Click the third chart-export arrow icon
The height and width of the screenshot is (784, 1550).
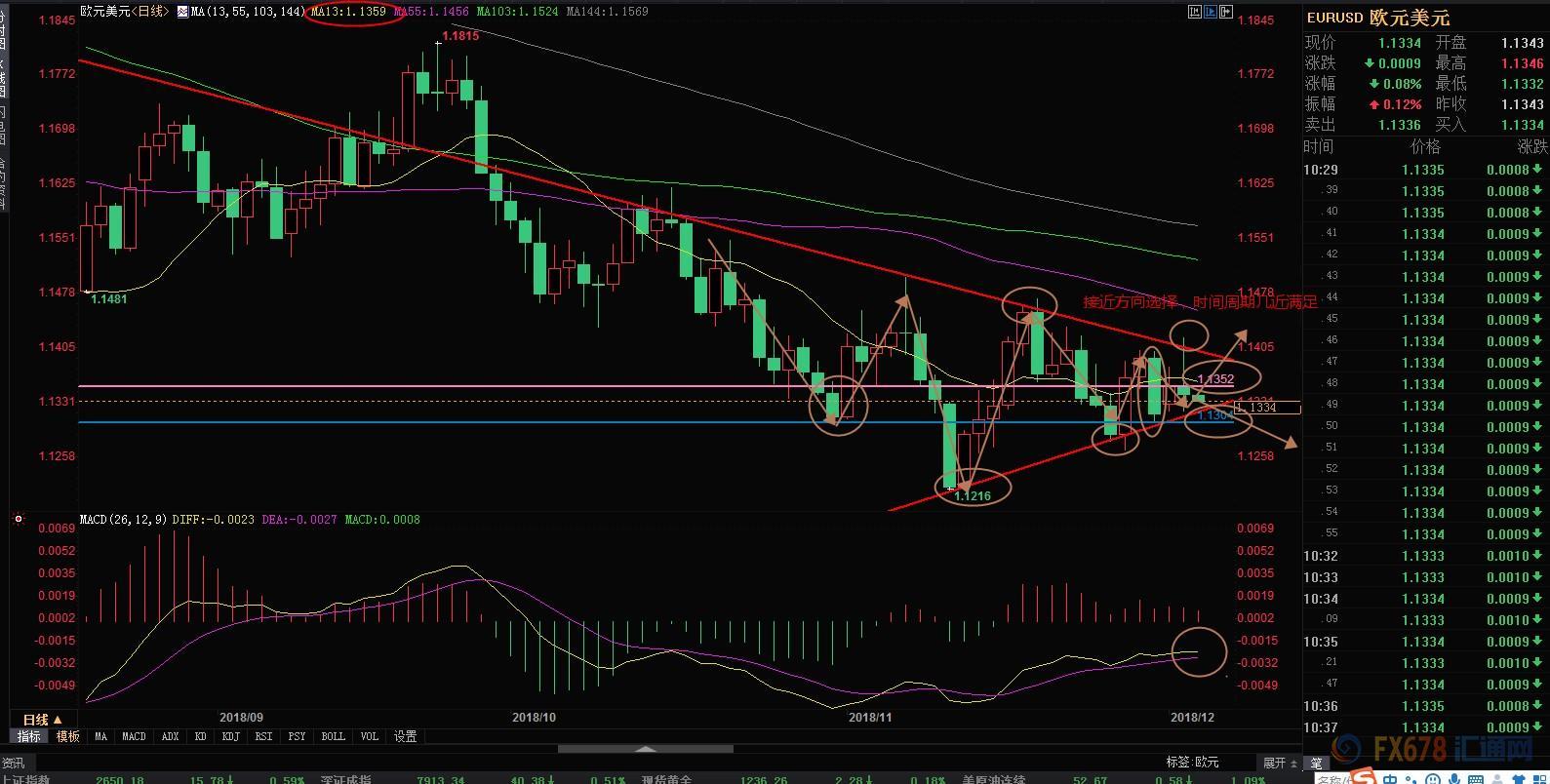pos(1226,12)
